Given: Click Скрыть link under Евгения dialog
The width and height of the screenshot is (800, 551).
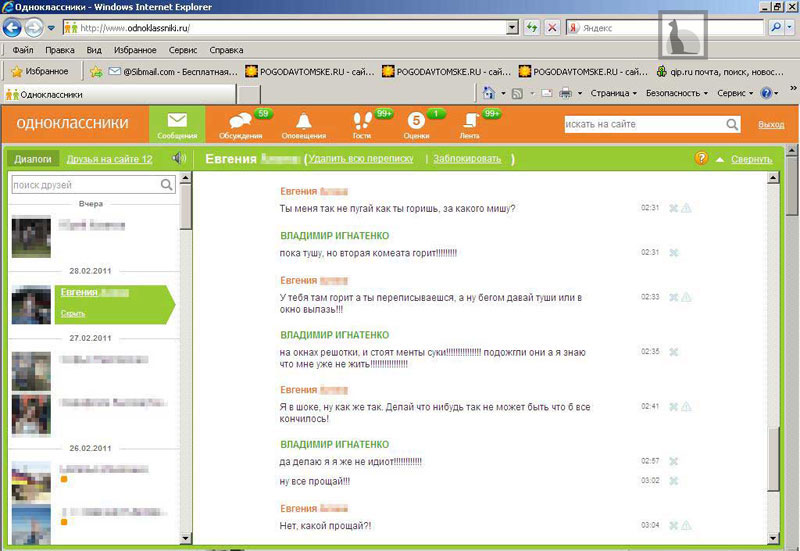Looking at the screenshot, I should coord(73,313).
